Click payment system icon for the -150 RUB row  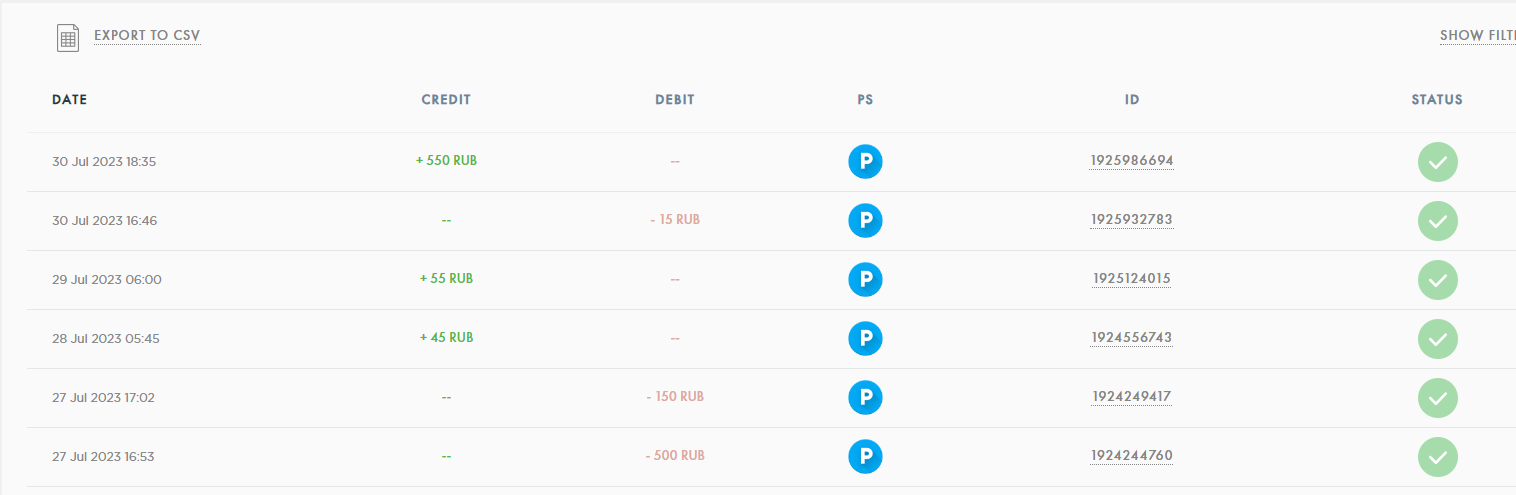[x=865, y=398]
